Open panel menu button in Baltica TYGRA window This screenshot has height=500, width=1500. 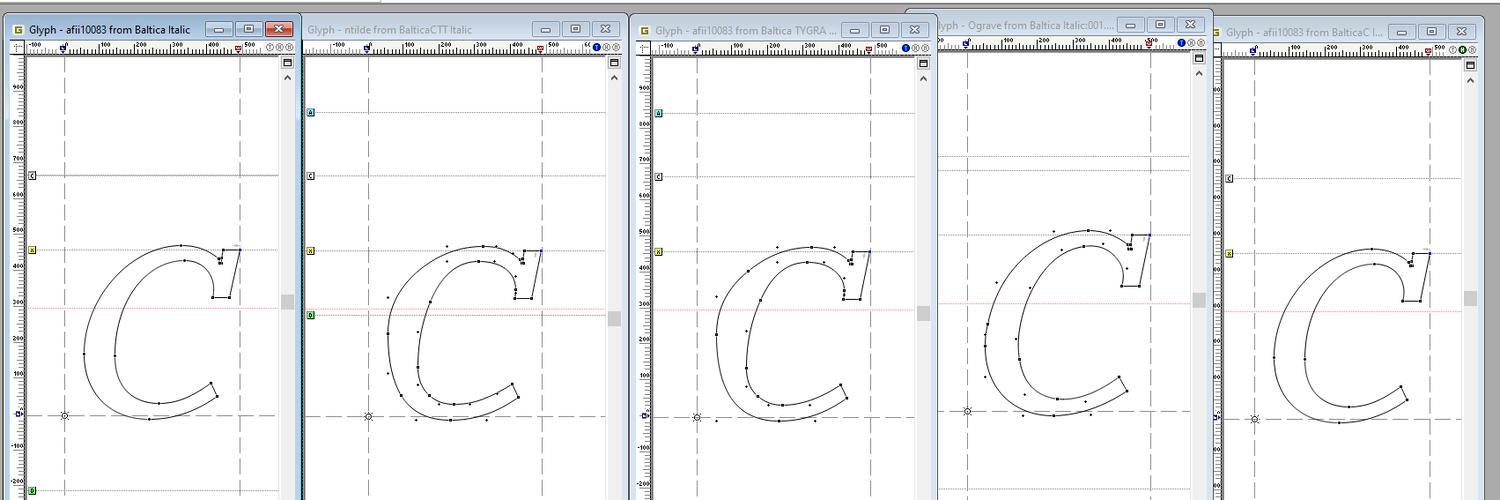tap(923, 63)
